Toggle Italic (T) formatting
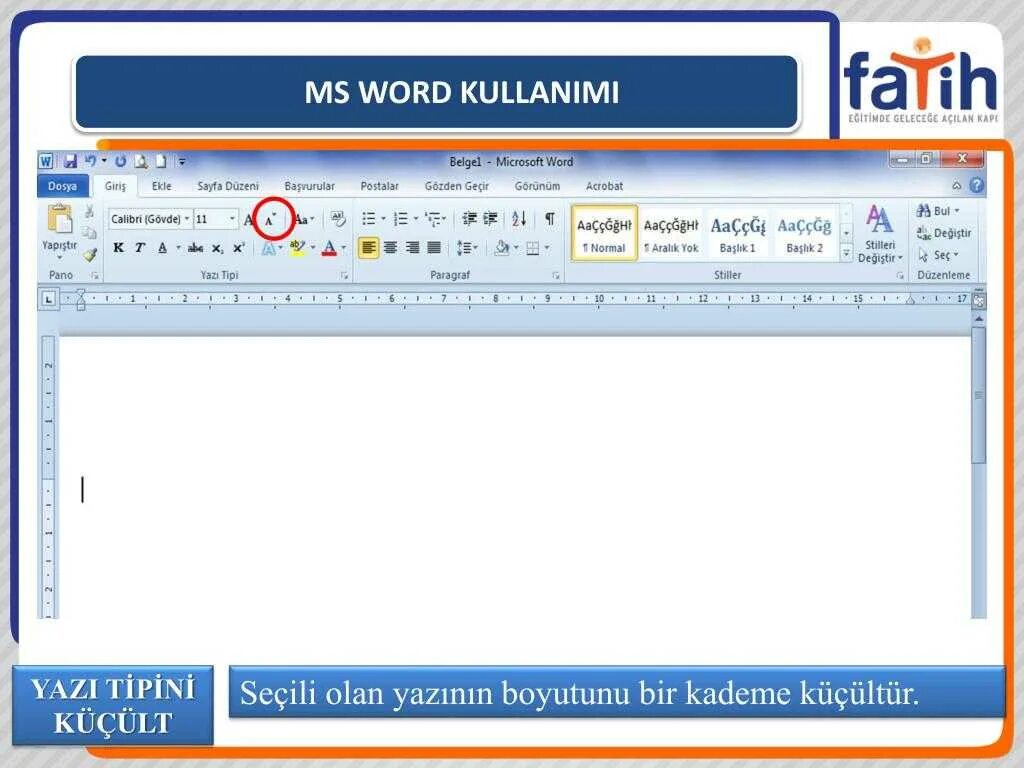 (x=140, y=248)
